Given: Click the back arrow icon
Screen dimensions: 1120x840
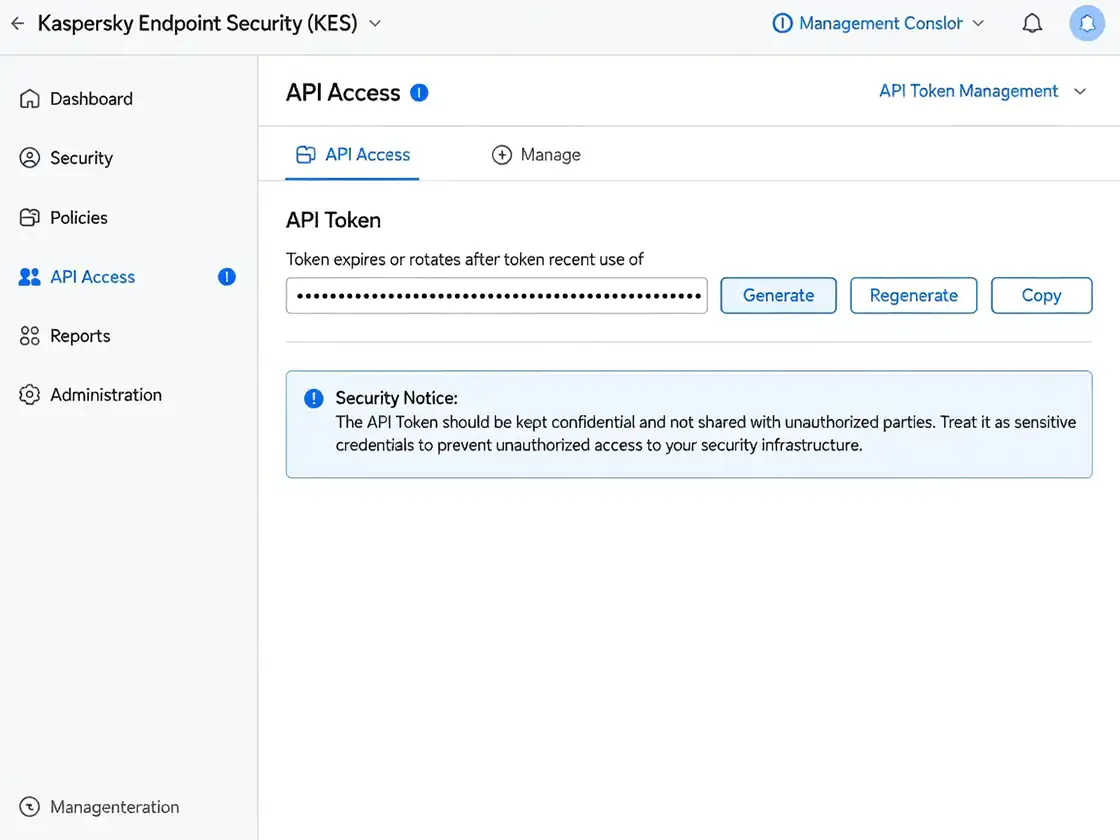Looking at the screenshot, I should (18, 24).
